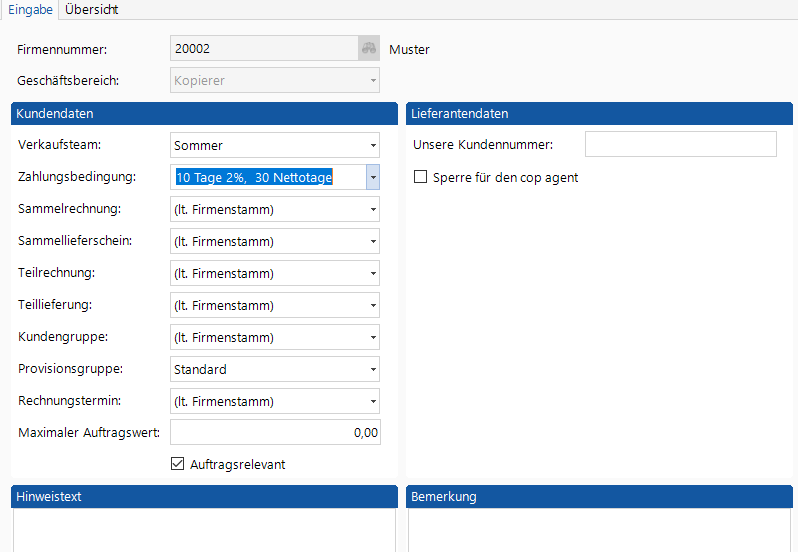Expand the Provisionsgruppe dropdown
The width and height of the screenshot is (798, 552).
[372, 370]
